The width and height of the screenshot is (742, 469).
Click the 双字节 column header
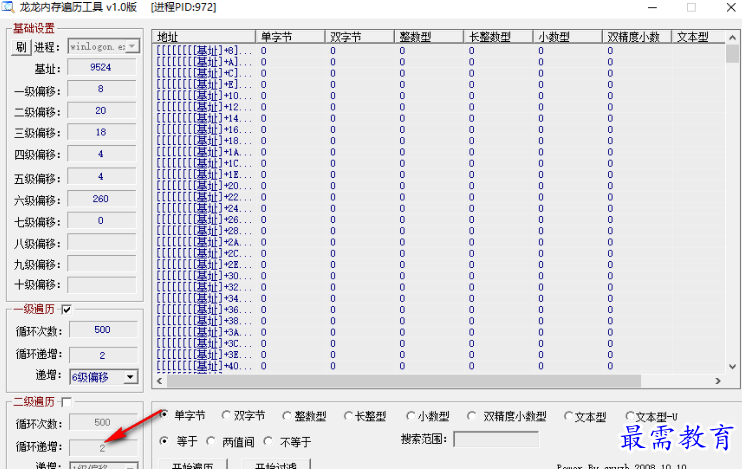[x=359, y=37]
